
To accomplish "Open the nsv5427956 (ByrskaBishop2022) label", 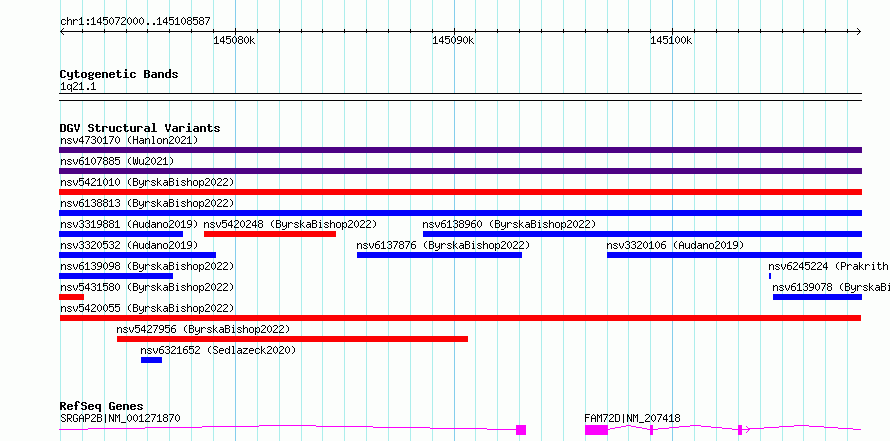I will click(x=203, y=329).
